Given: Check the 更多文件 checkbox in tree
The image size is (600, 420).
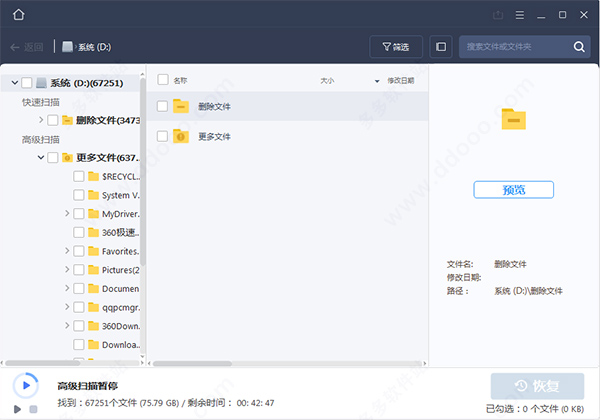Looking at the screenshot, I should 53,157.
